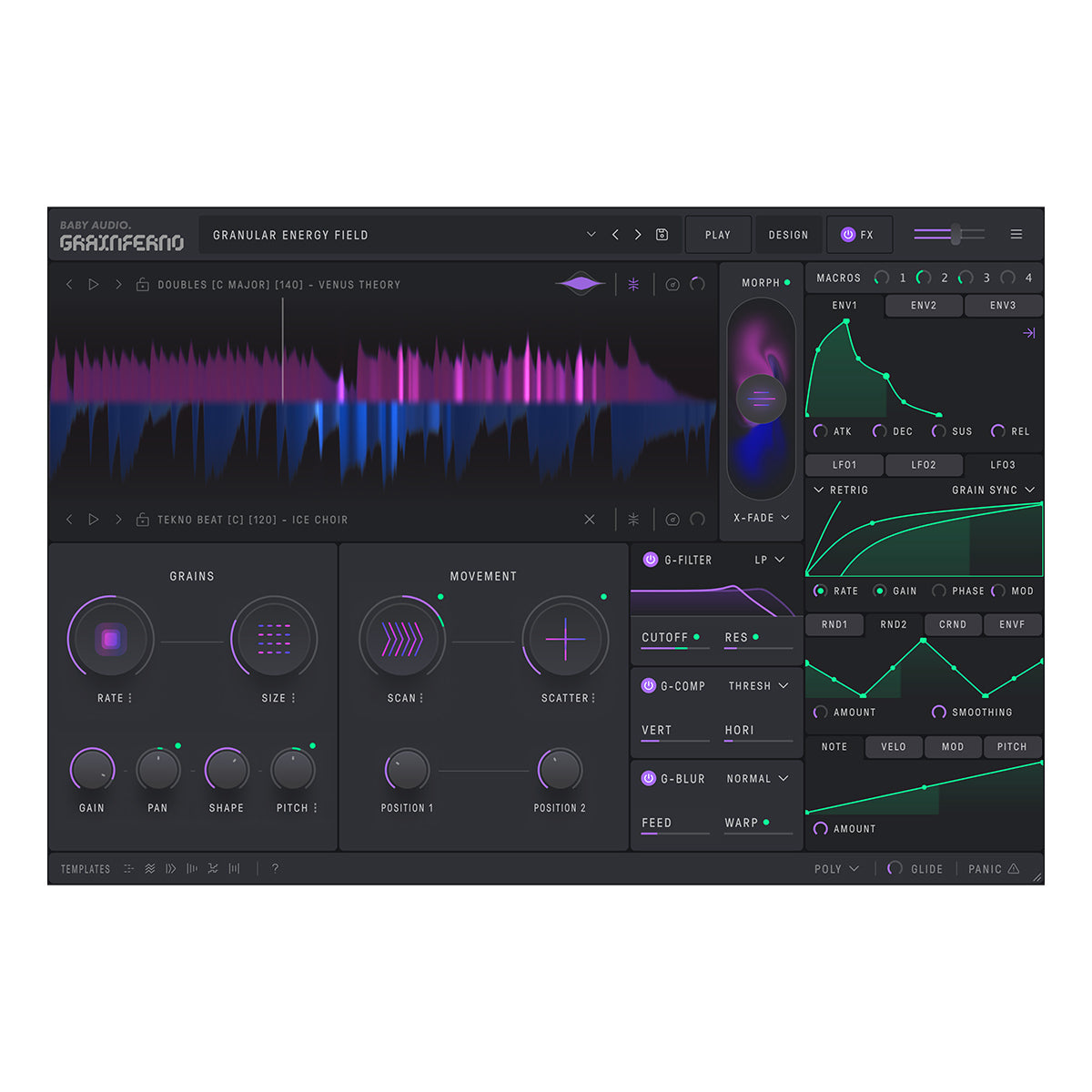Click the Design button
Screen dimensions: 1092x1092
coord(788,235)
